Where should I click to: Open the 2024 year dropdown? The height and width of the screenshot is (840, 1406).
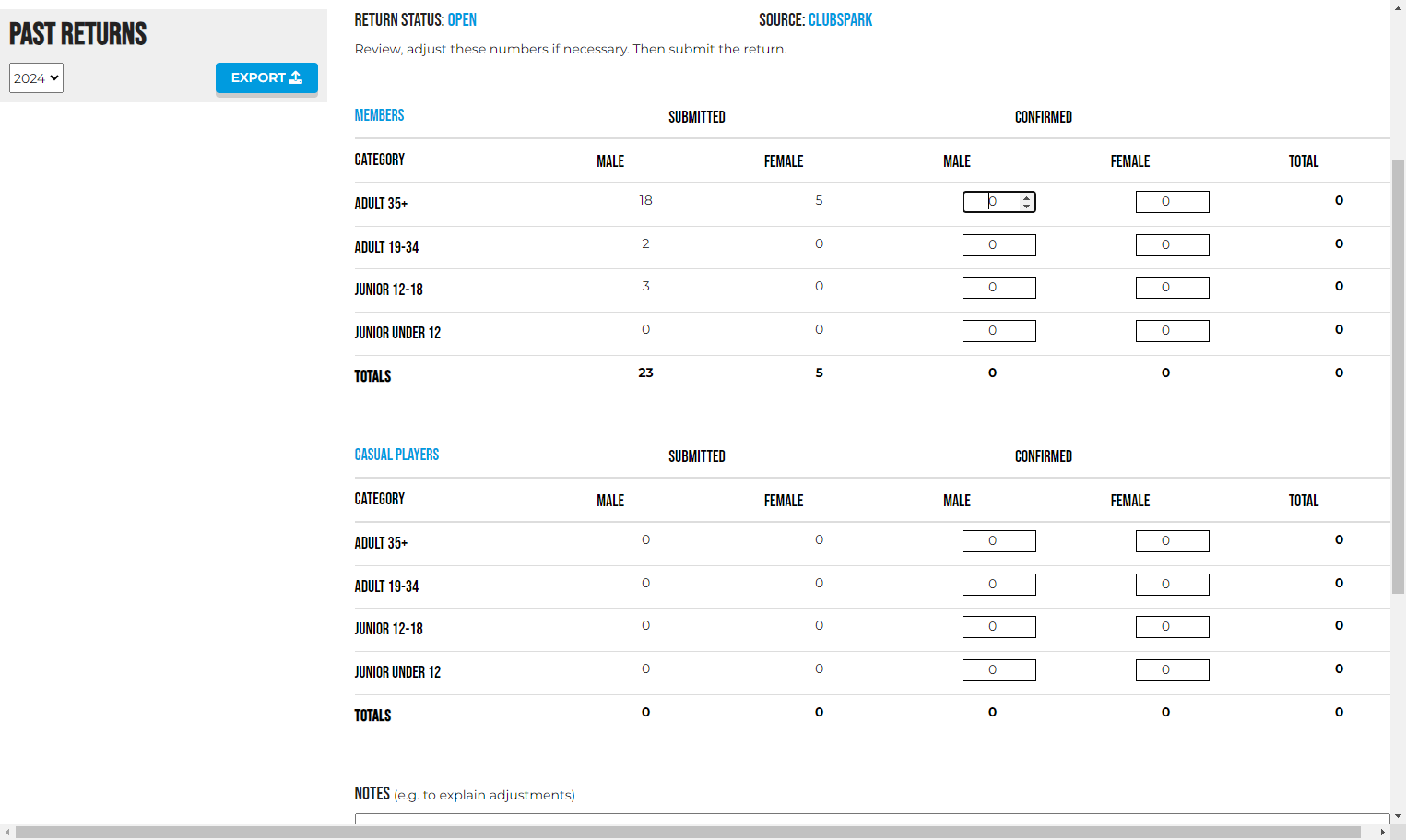(x=36, y=78)
